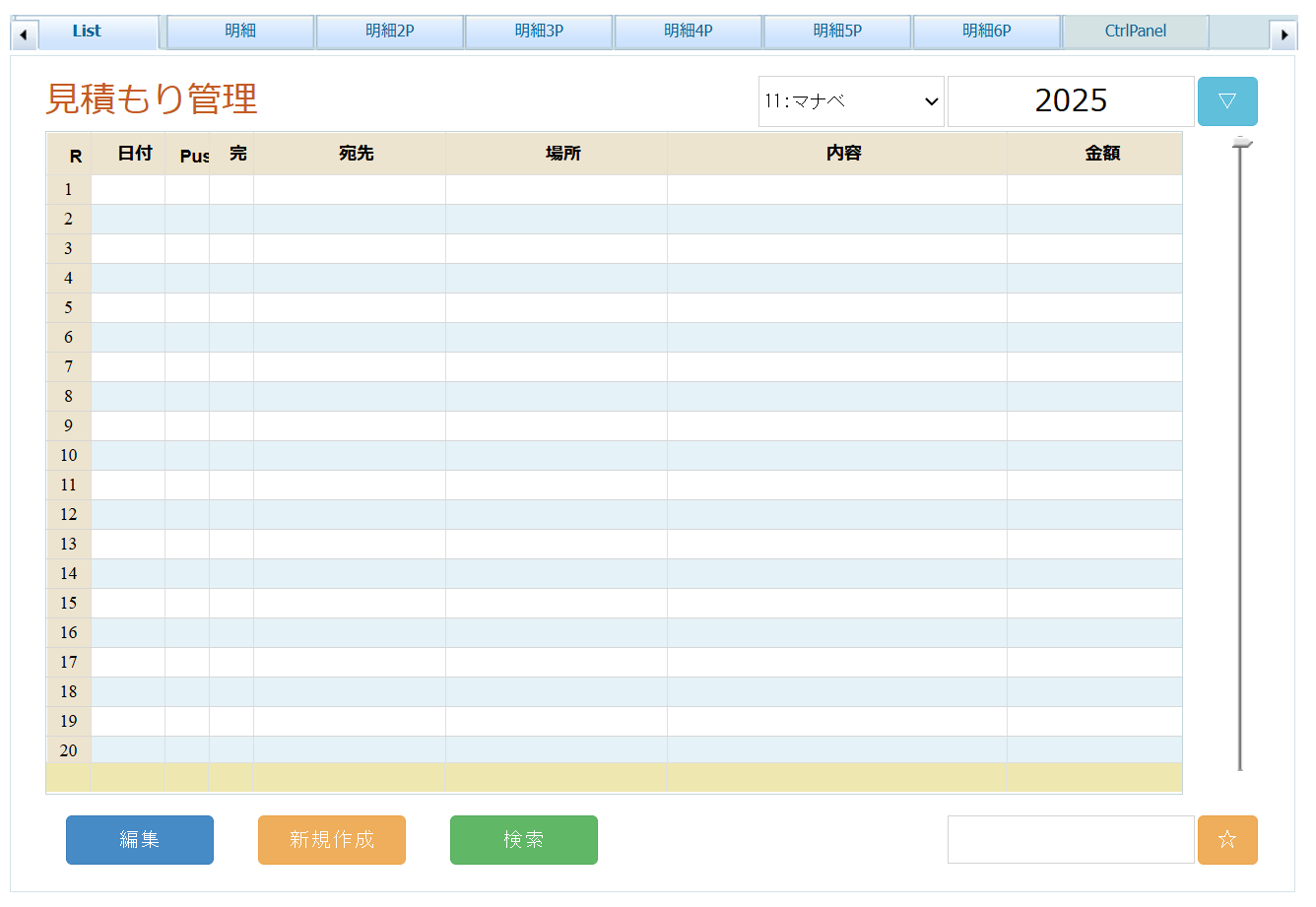
Task: Open the 11:マナベ dropdown
Action: point(850,100)
